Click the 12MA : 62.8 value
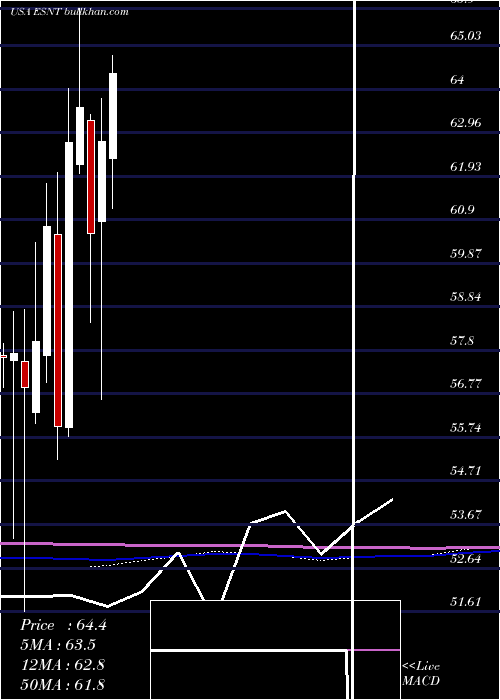The image size is (500, 700). [63, 665]
